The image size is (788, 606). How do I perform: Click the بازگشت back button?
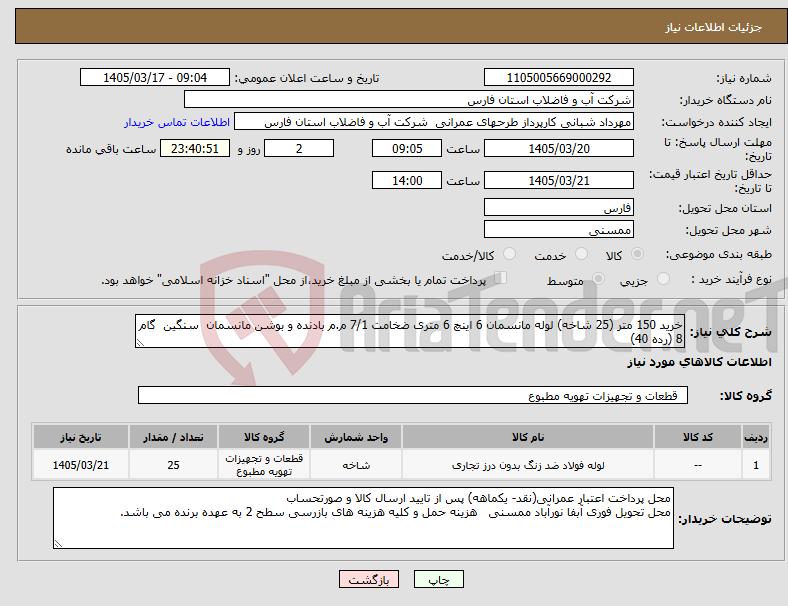[369, 579]
